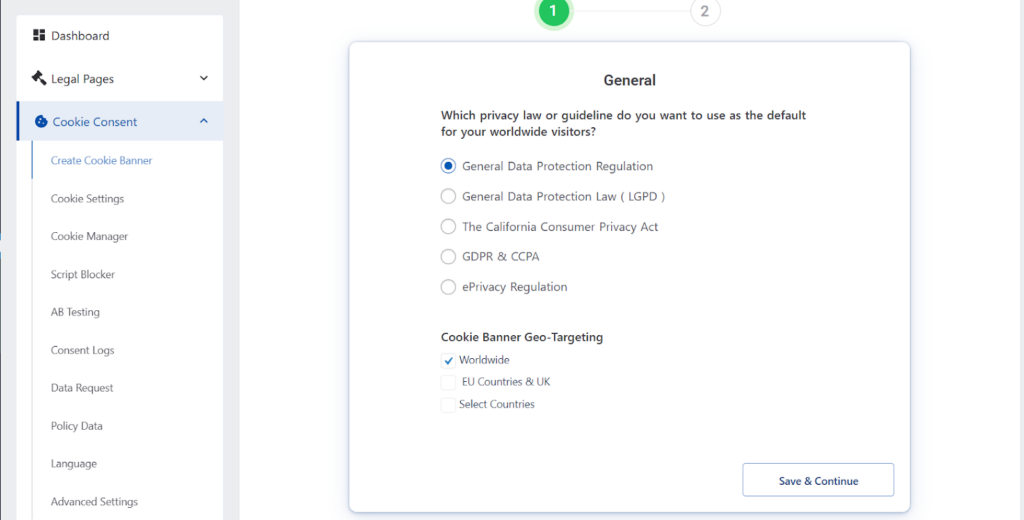This screenshot has height=520, width=1024.
Task: Go to wizard step 1 circle
Action: tap(553, 11)
